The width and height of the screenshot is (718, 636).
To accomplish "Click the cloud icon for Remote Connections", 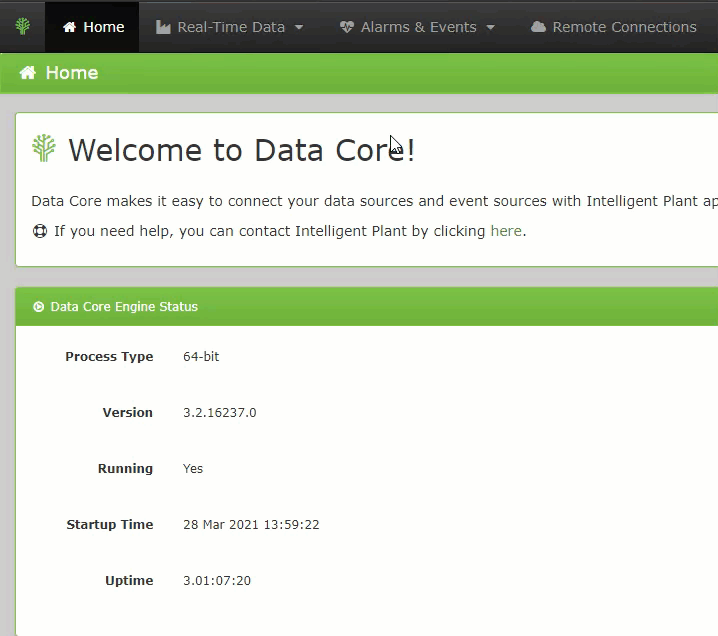I will point(538,27).
